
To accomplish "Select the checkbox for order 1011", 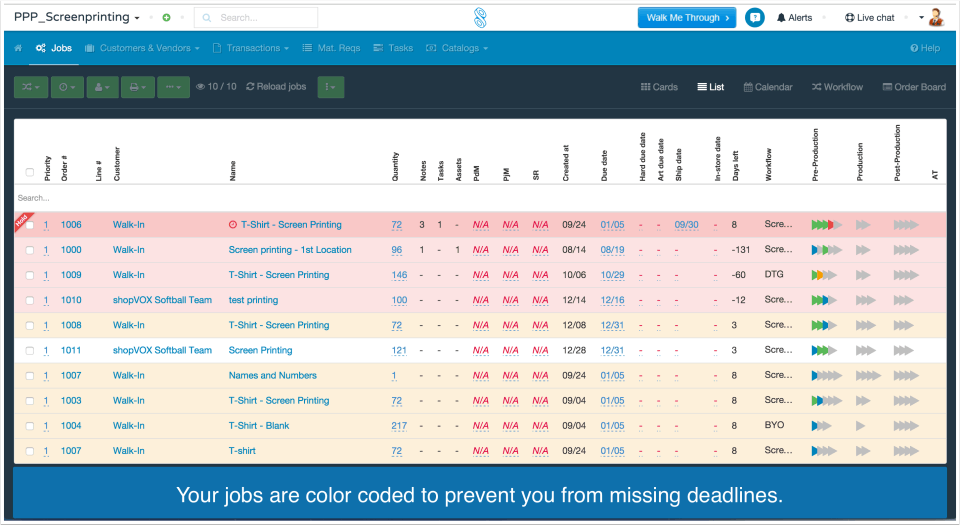I will pyautogui.click(x=30, y=351).
